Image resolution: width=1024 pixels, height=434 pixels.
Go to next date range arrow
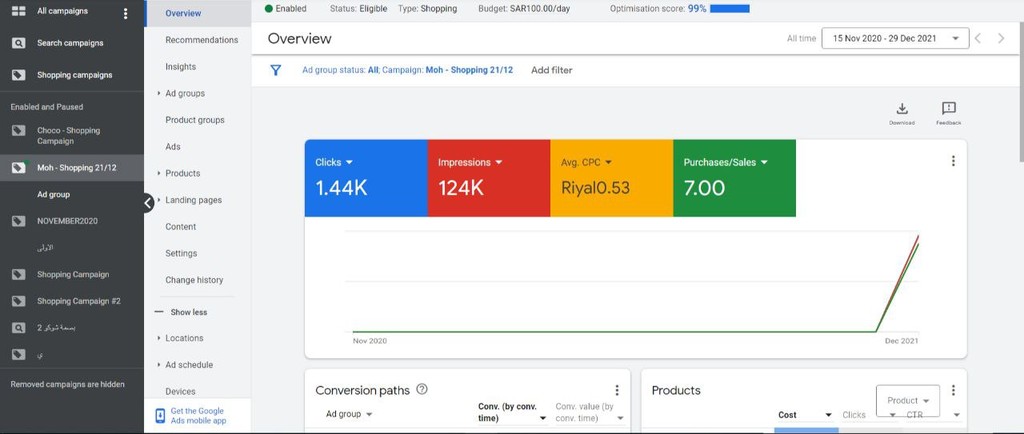coord(1001,39)
